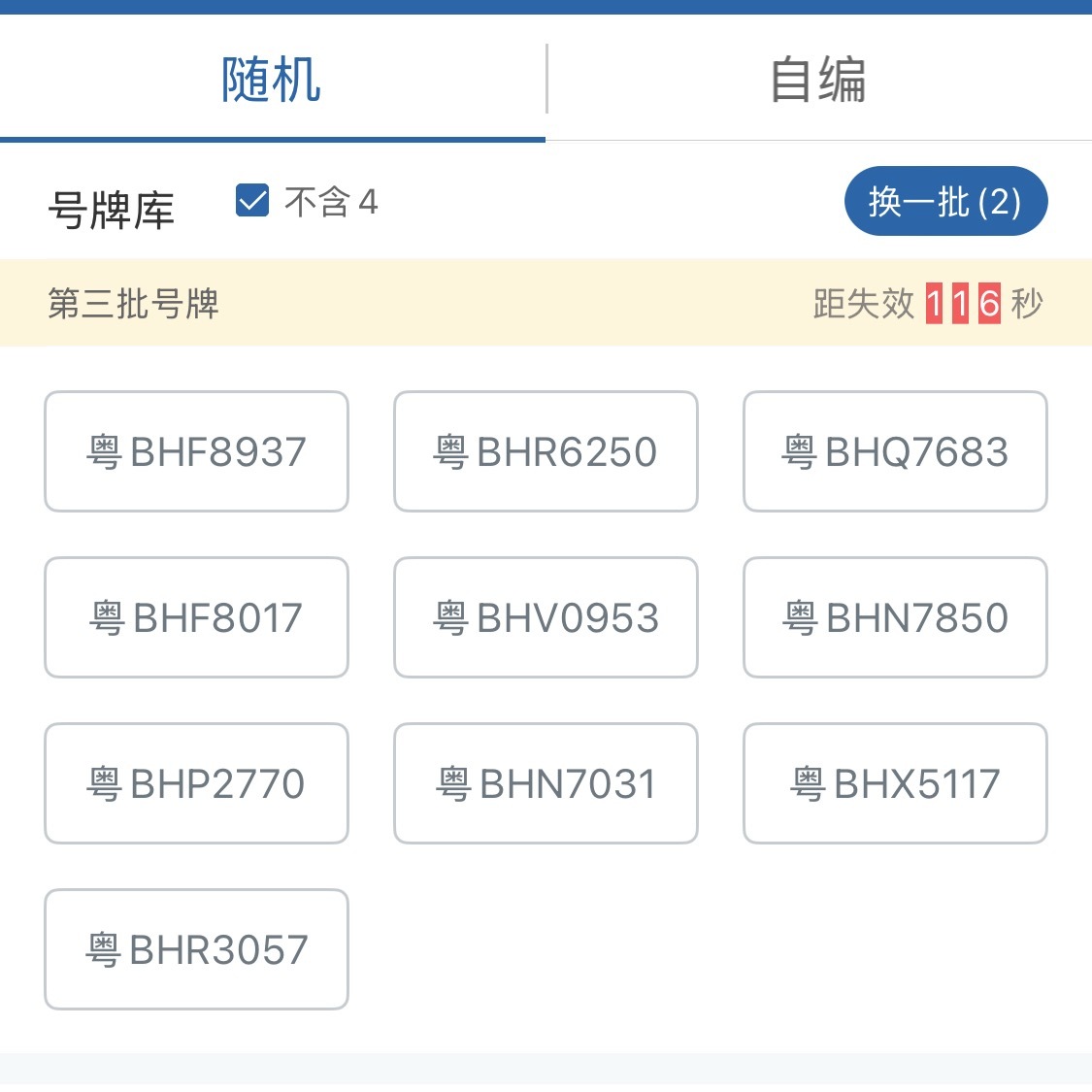Click the 第三批号牌 banner label
Image resolution: width=1092 pixels, height=1092 pixels.
point(134,304)
